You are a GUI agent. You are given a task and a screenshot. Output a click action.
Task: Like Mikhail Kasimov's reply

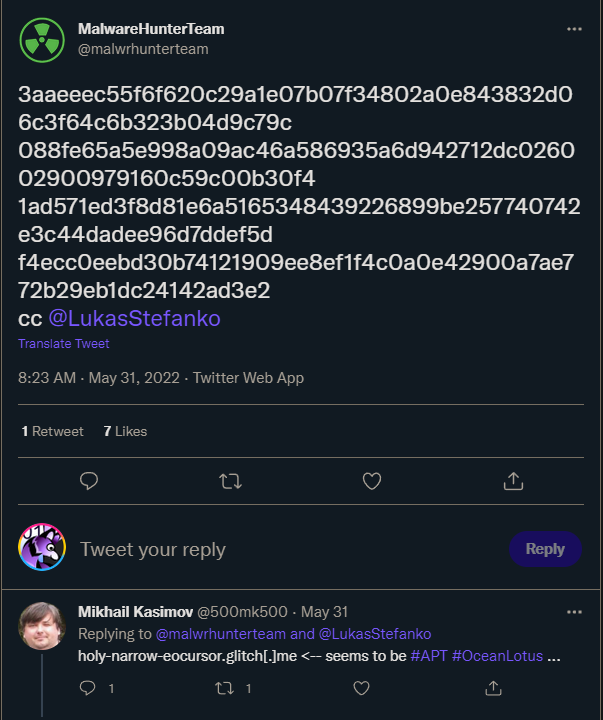pyautogui.click(x=361, y=688)
